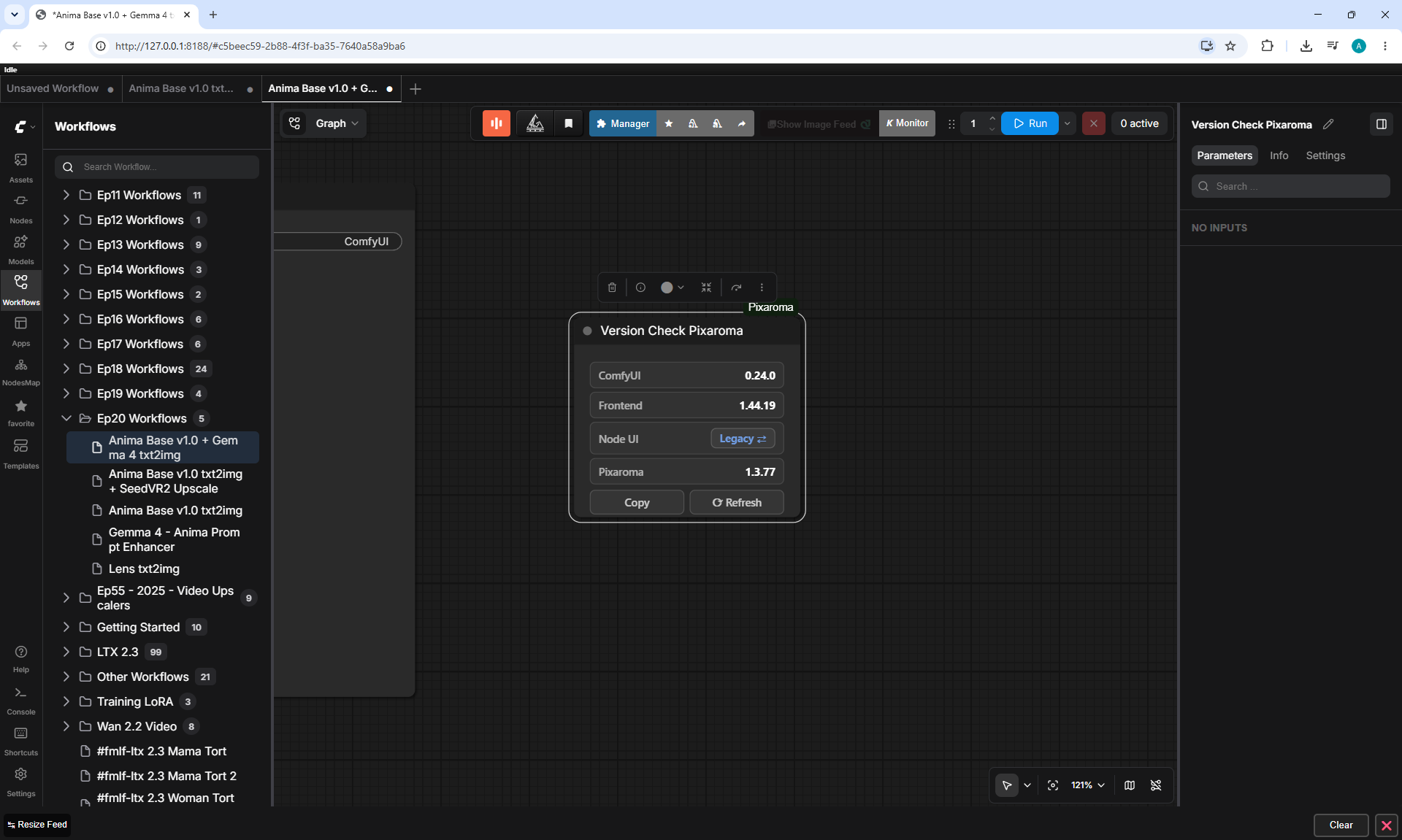
Task: Click the orange audio bars toolbar icon
Action: click(x=497, y=123)
